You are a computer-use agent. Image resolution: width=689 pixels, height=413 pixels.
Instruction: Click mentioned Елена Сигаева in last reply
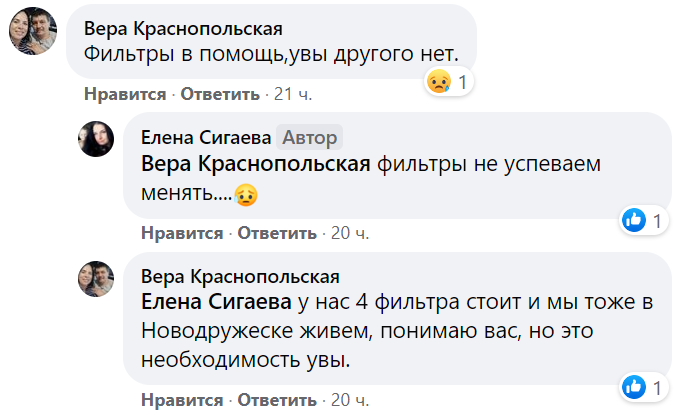(215, 302)
